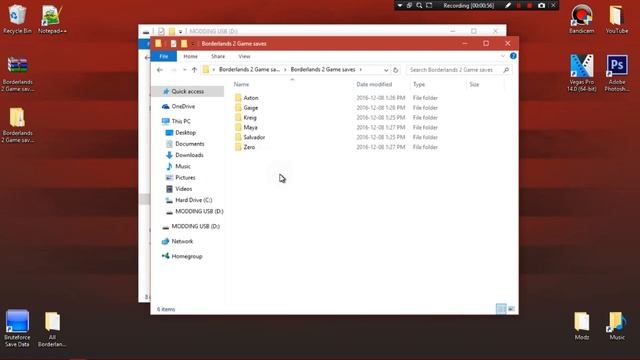Viewport: 640px width, 360px height.
Task: Click the fullscreen rectangle icon in Bandicam bar
Action: [429, 5]
